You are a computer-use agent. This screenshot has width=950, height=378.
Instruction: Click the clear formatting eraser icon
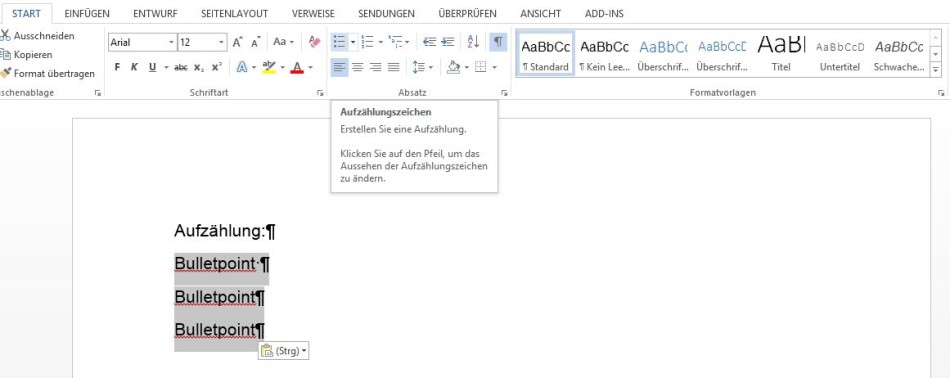pos(314,42)
